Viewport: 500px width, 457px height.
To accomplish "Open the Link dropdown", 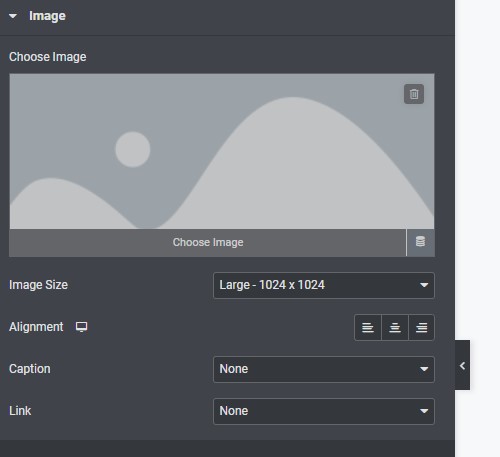I will click(x=324, y=411).
